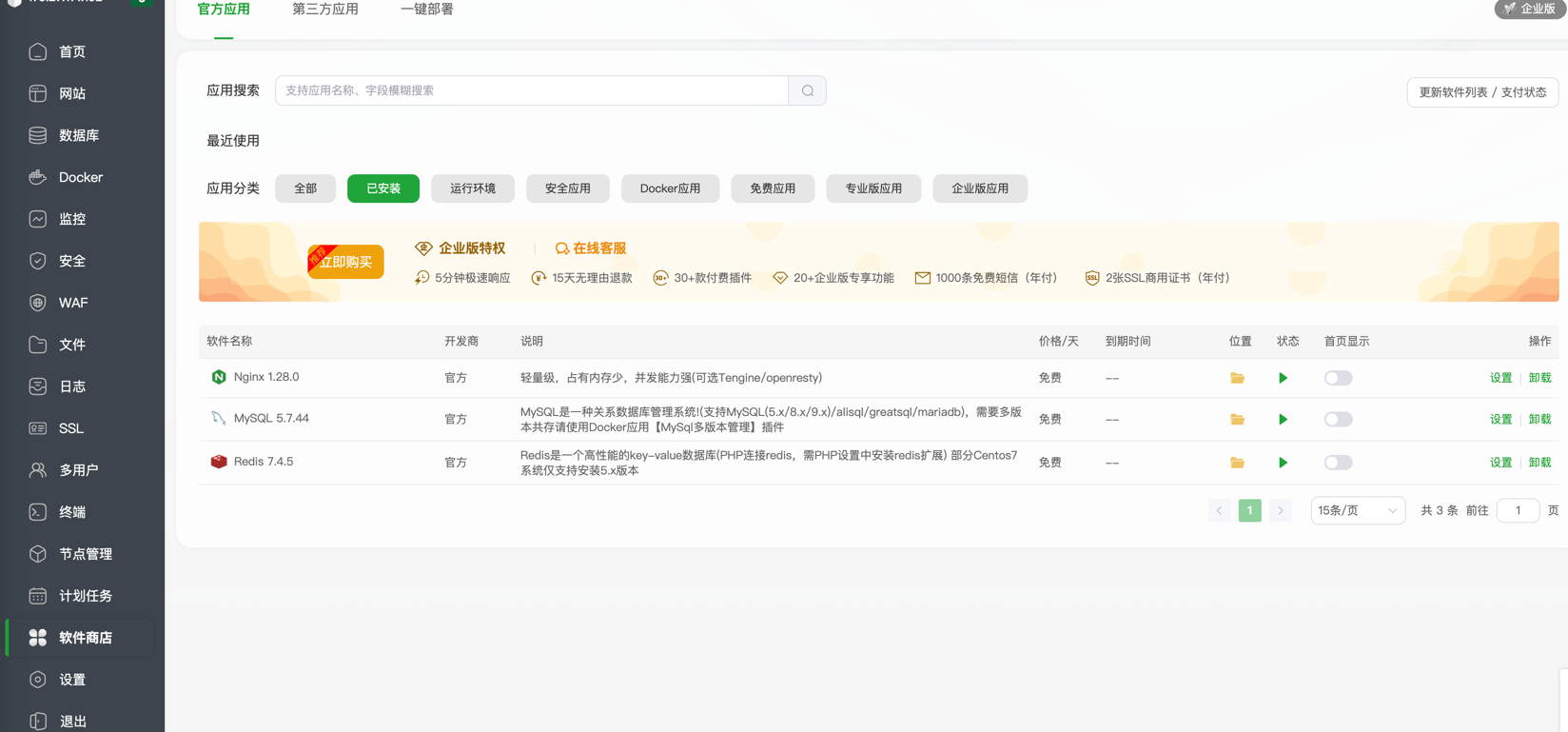Toggle Redis homepage display switch
This screenshot has width=1568, height=732.
click(x=1338, y=463)
